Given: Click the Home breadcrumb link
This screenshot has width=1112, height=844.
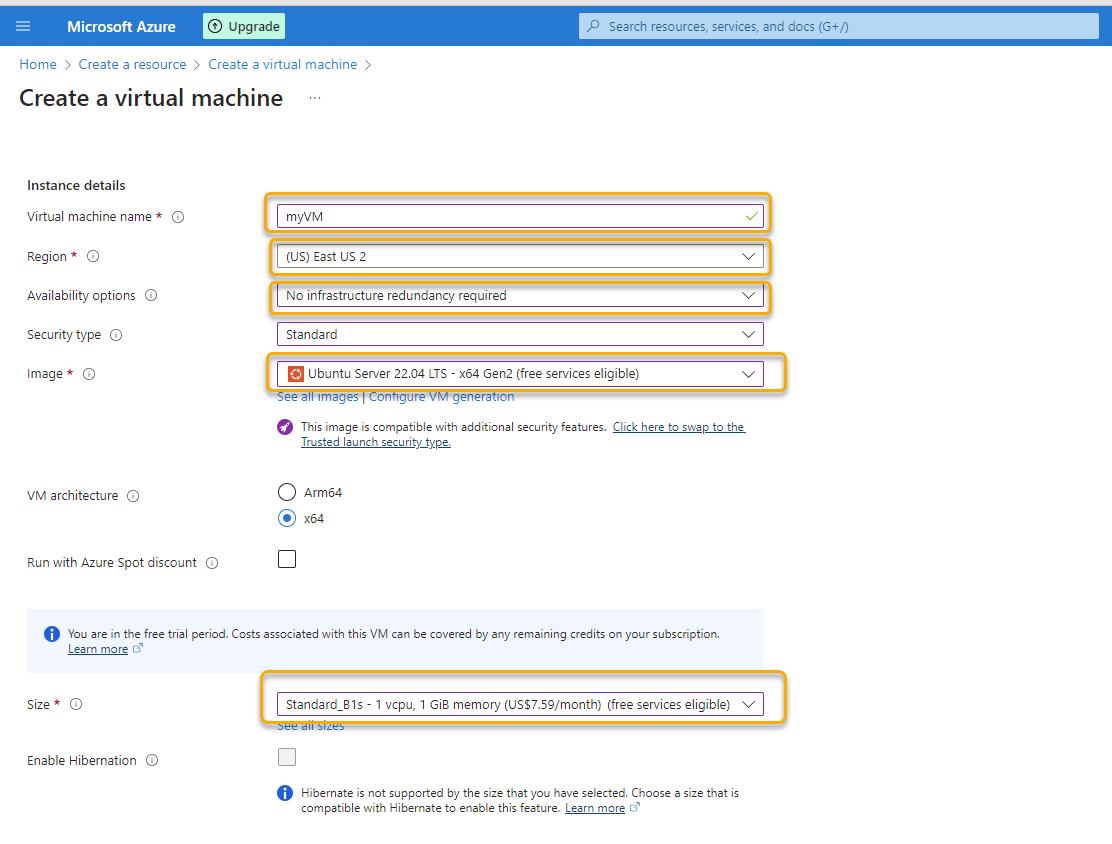Looking at the screenshot, I should pyautogui.click(x=37, y=64).
